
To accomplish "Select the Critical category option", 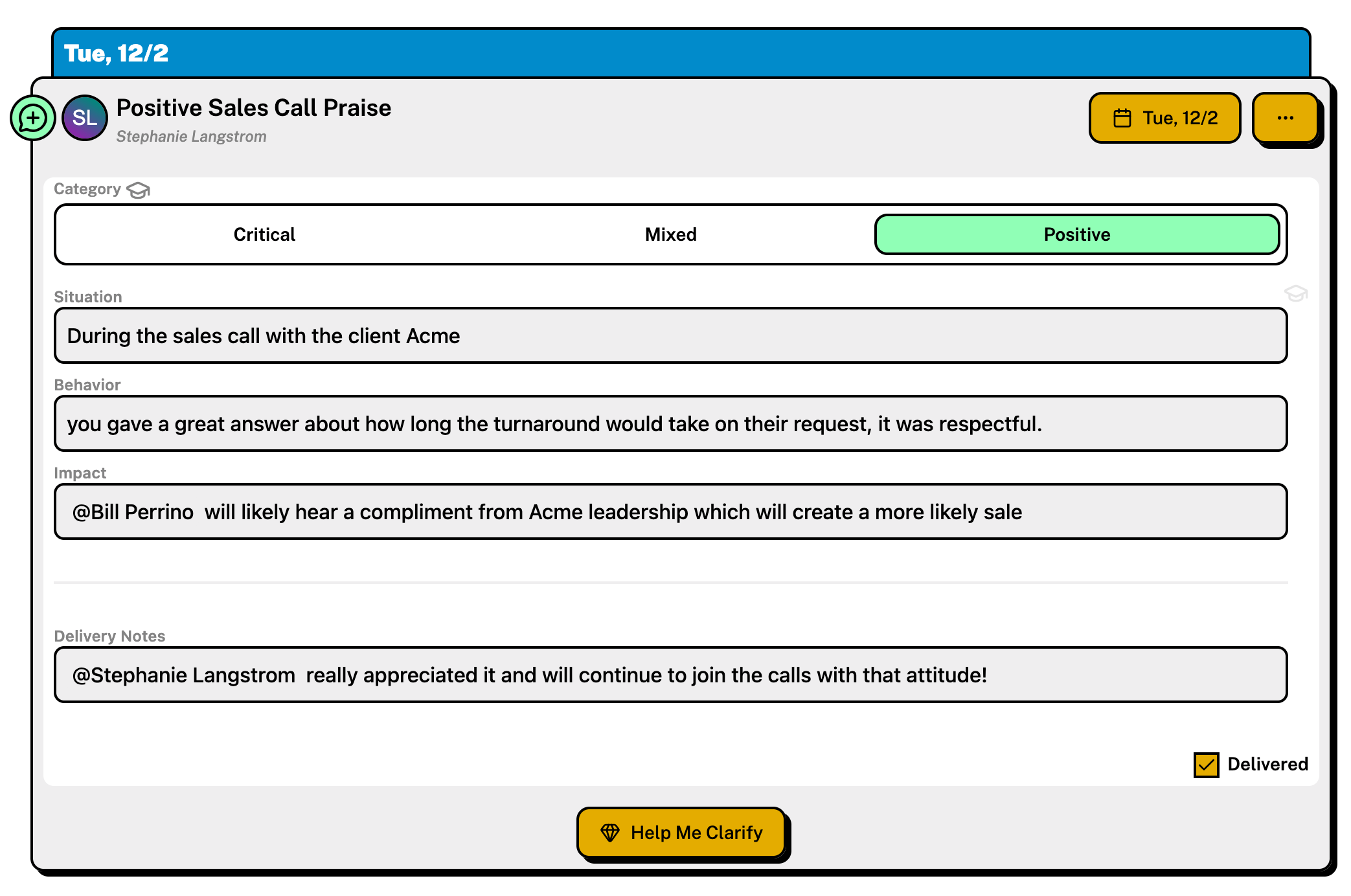I will tap(264, 234).
